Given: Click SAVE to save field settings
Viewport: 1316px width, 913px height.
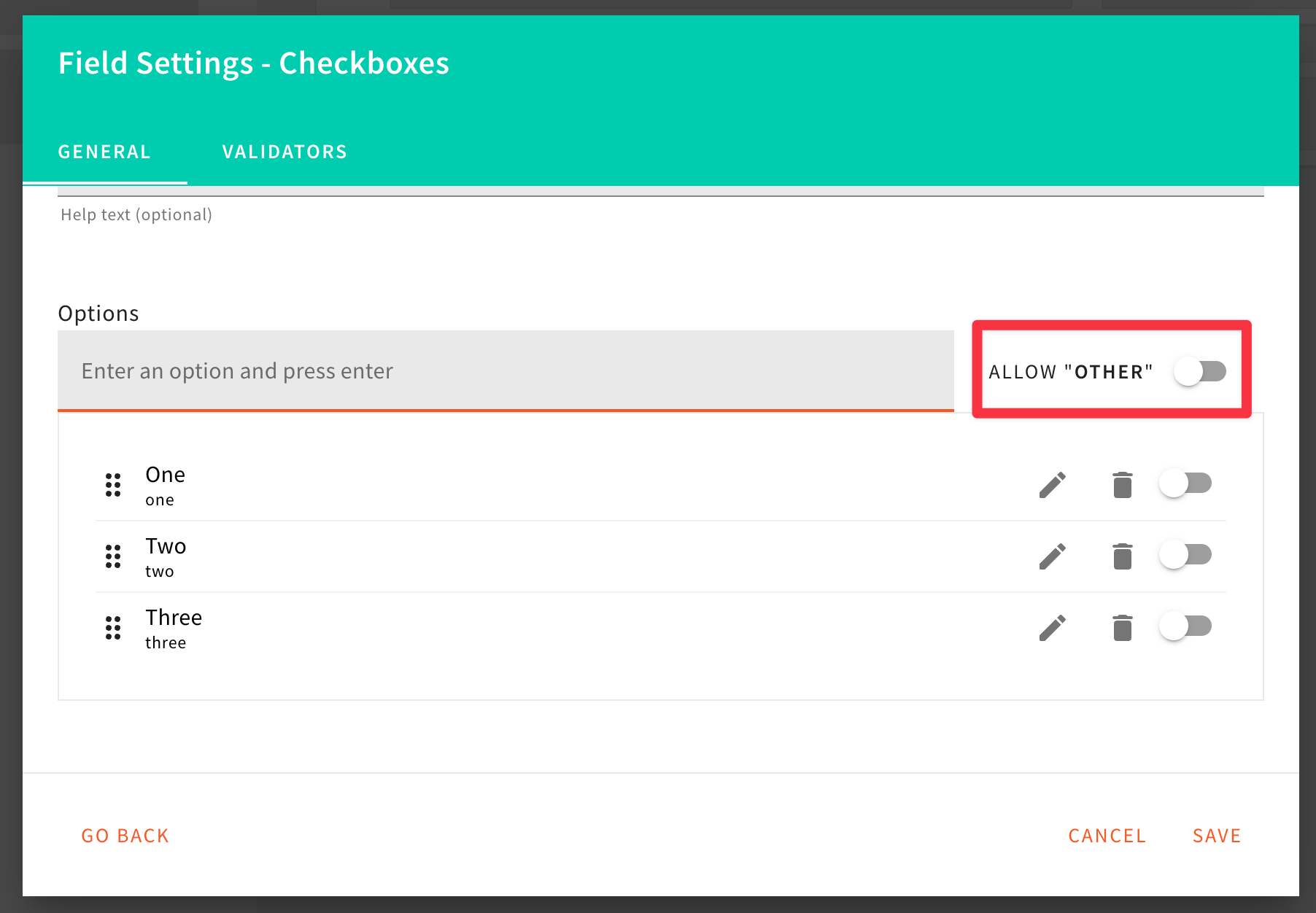Looking at the screenshot, I should click(1216, 836).
